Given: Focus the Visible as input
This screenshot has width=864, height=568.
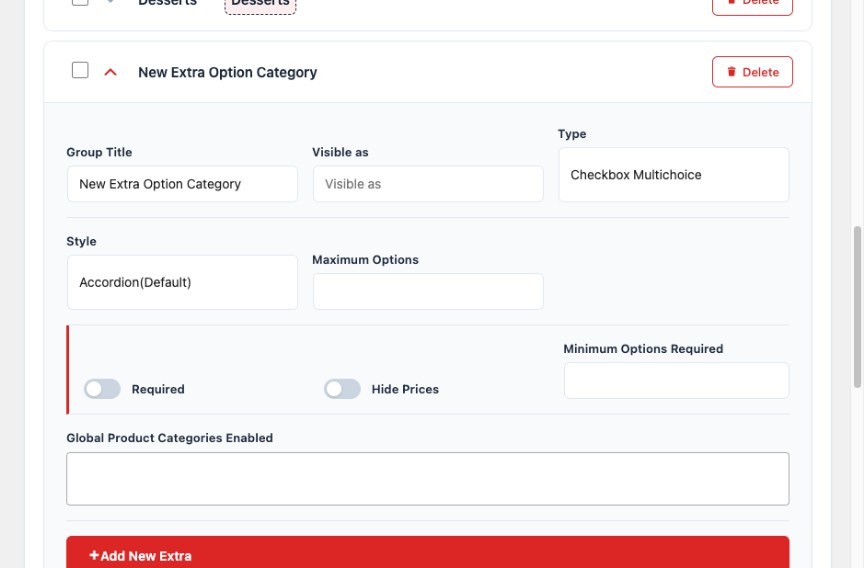Looking at the screenshot, I should coord(428,184).
